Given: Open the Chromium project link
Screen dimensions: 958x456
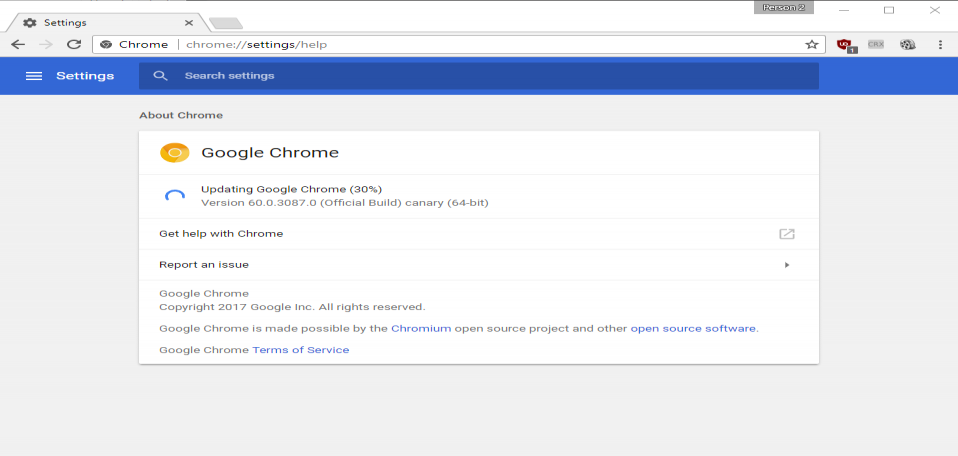Looking at the screenshot, I should tap(421, 328).
